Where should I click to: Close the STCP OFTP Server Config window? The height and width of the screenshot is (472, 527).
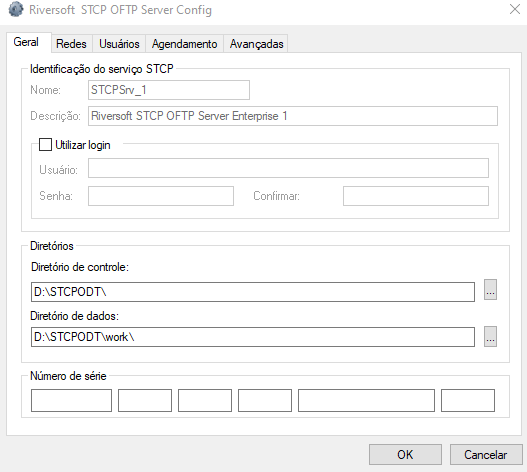tap(515, 9)
